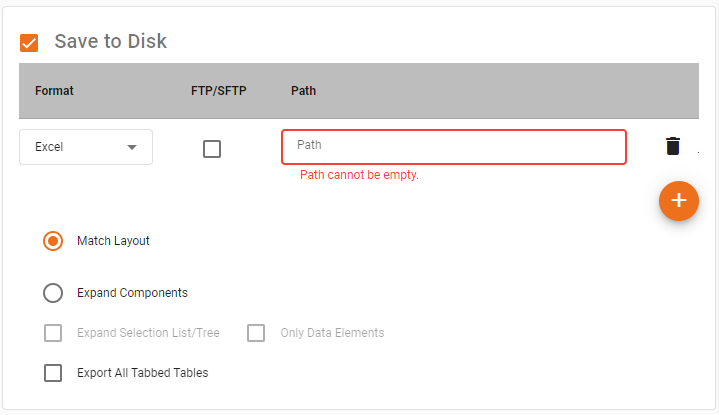719x415 pixels.
Task: Click the Path column header
Action: click(303, 91)
